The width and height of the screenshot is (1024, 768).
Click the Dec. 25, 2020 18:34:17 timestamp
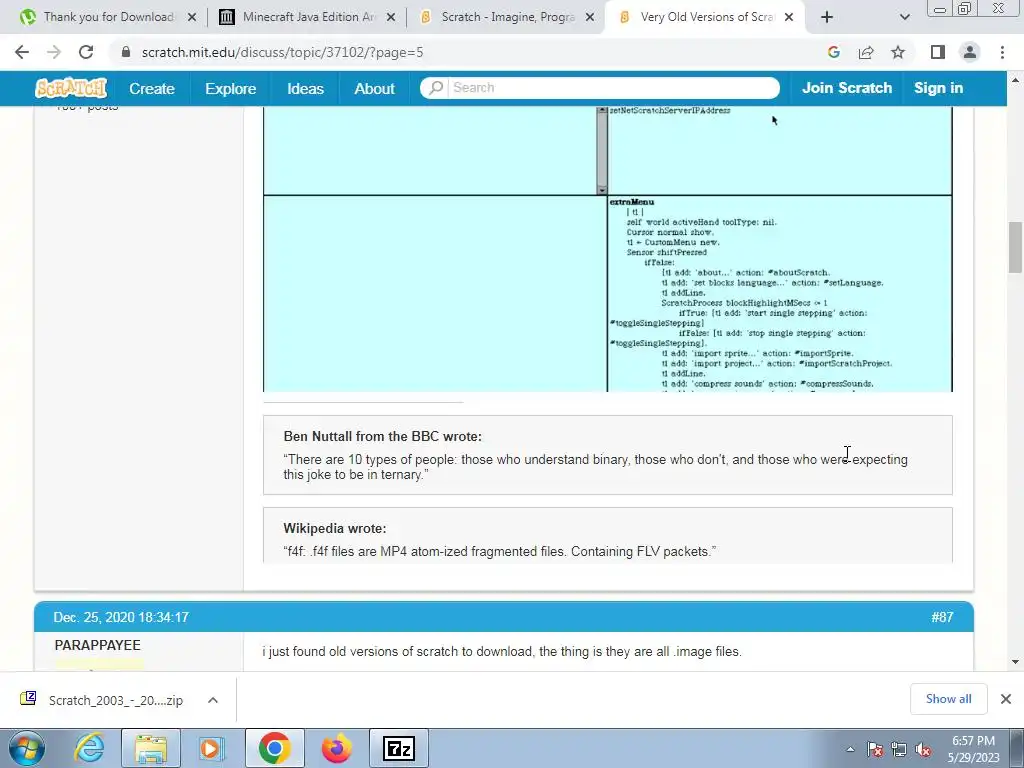(x=121, y=617)
